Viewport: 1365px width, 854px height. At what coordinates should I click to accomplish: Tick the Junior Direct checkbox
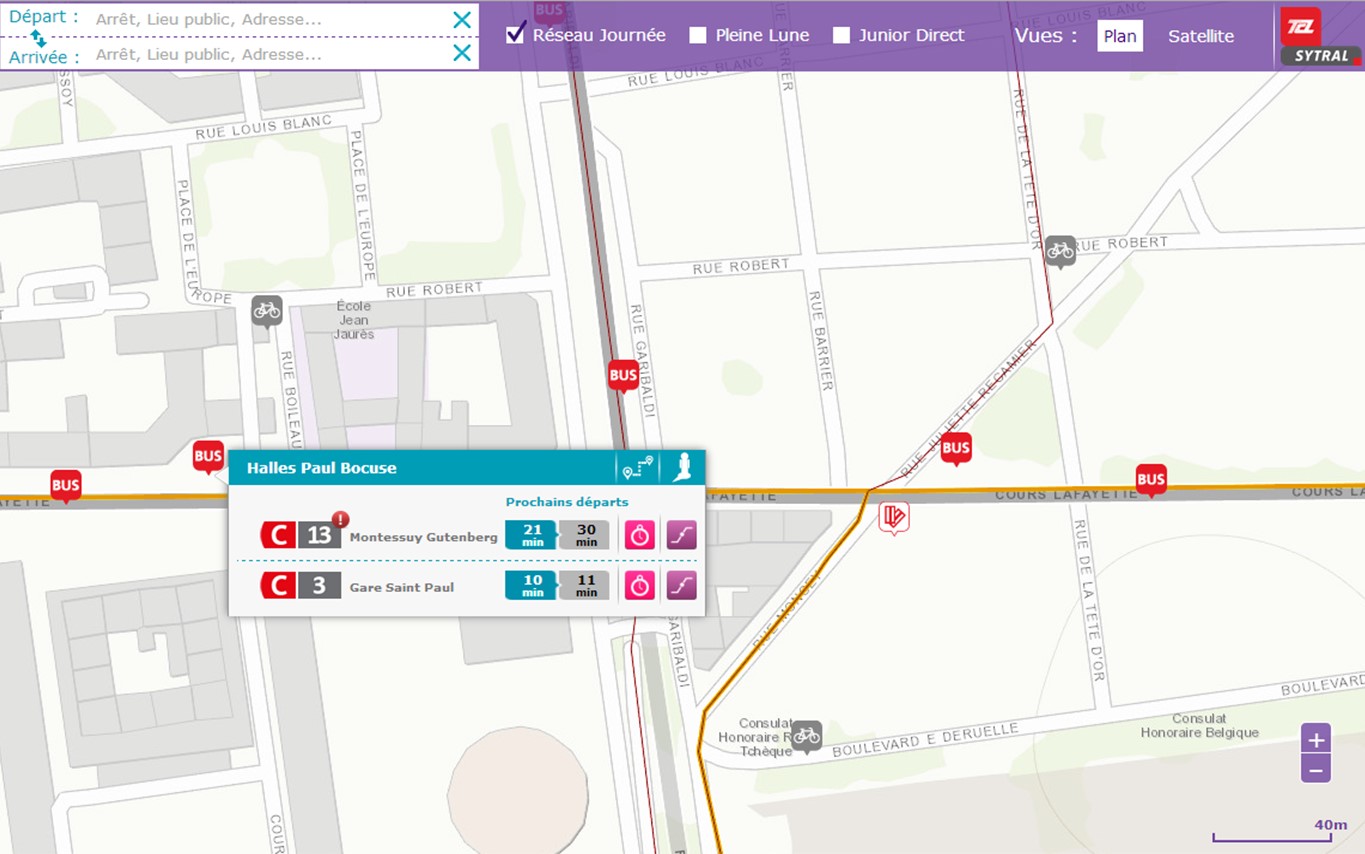pyautogui.click(x=841, y=35)
